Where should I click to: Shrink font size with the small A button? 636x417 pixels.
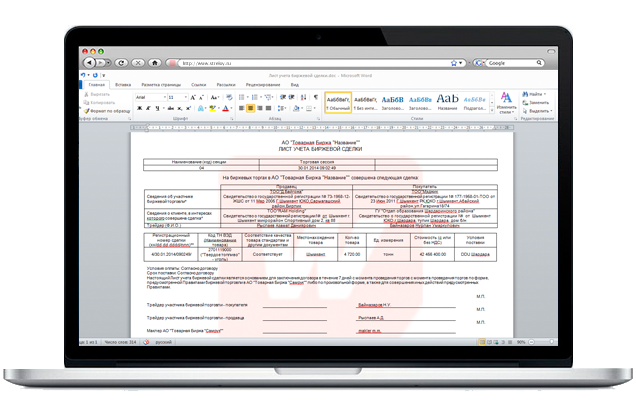pos(201,97)
